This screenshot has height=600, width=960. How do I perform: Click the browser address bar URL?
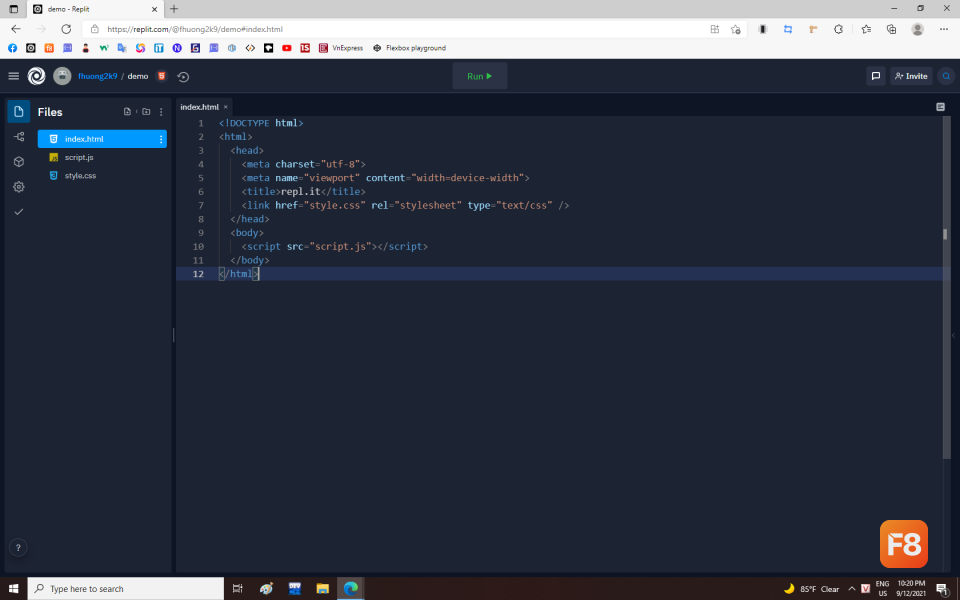click(195, 29)
